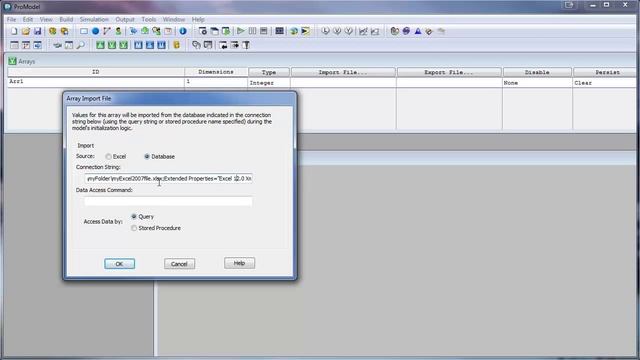Click the calendar icon left of info icon
Viewport: 640px width, 360px height.
(x=168, y=31)
